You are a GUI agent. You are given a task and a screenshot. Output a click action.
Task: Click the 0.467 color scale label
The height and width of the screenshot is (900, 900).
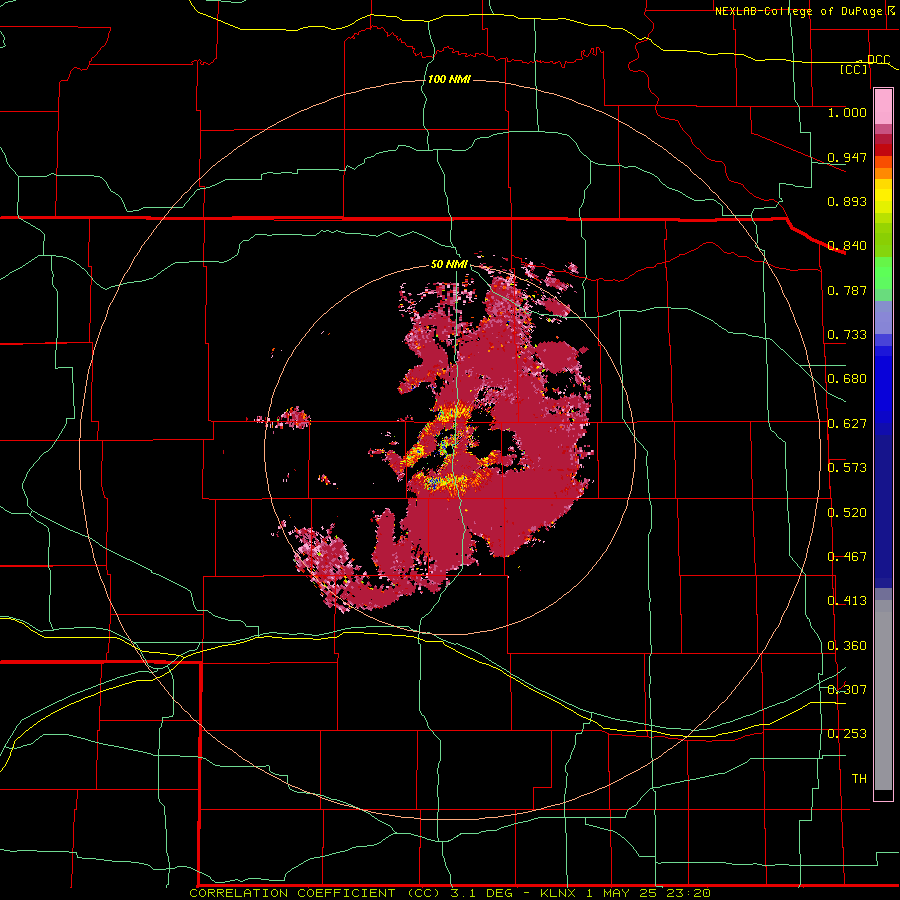[x=847, y=557]
